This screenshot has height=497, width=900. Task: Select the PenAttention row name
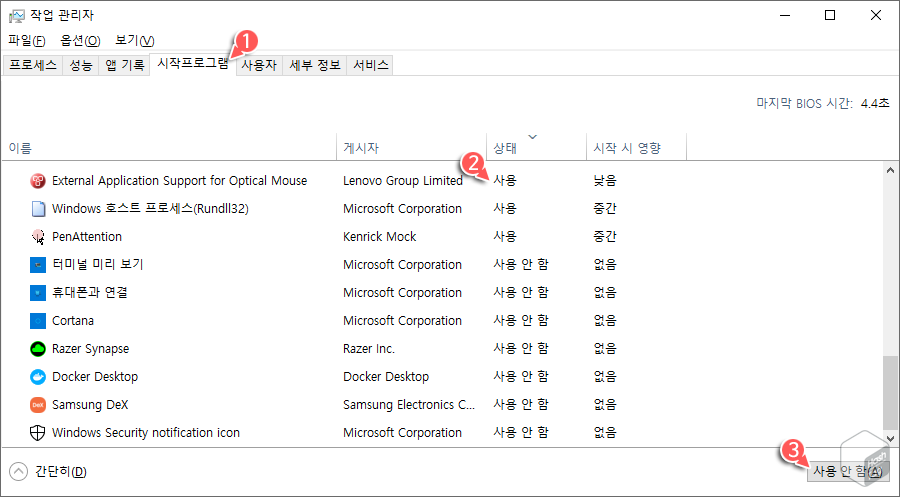87,236
